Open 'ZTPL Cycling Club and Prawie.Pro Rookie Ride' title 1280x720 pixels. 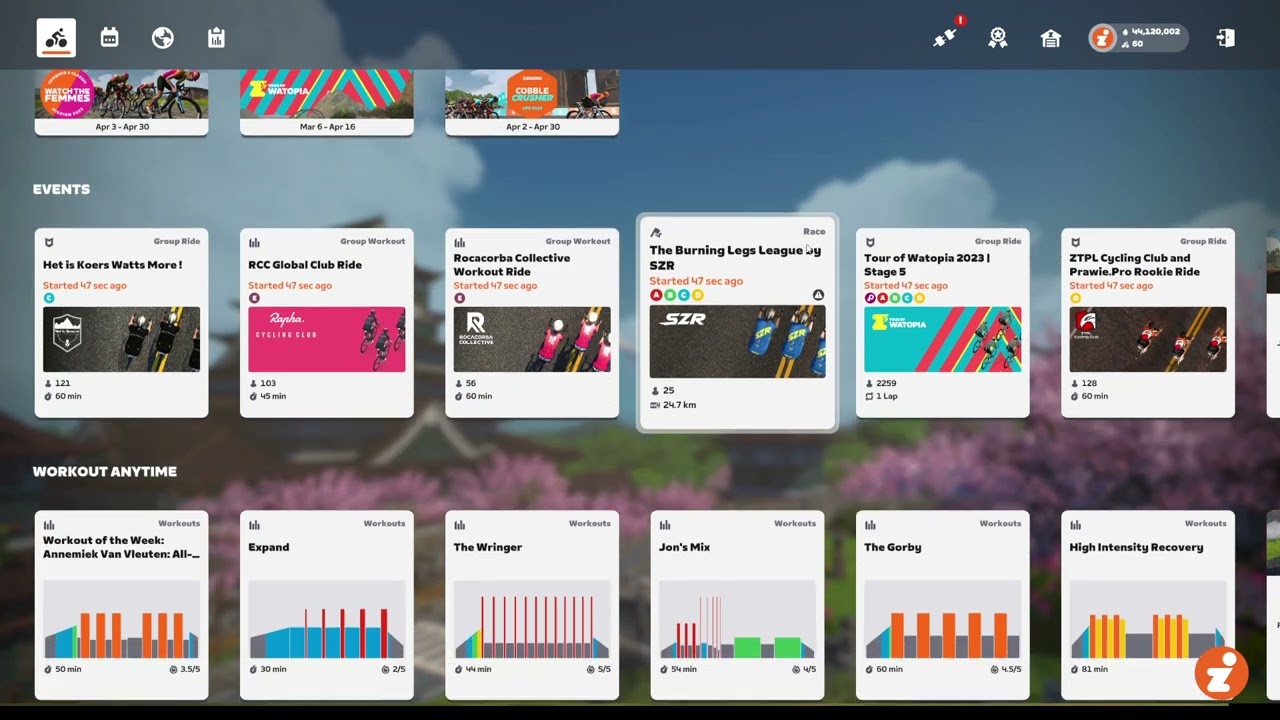1134,265
